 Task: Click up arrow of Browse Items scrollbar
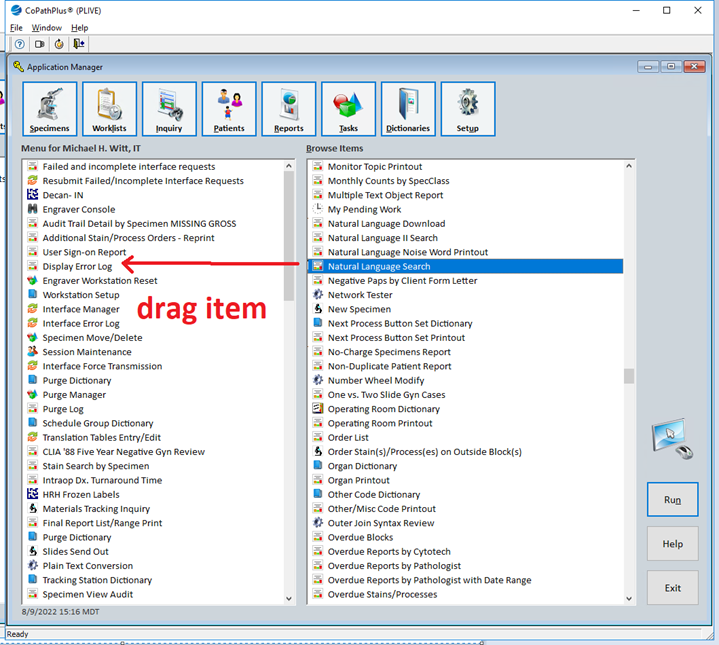pyautogui.click(x=629, y=166)
